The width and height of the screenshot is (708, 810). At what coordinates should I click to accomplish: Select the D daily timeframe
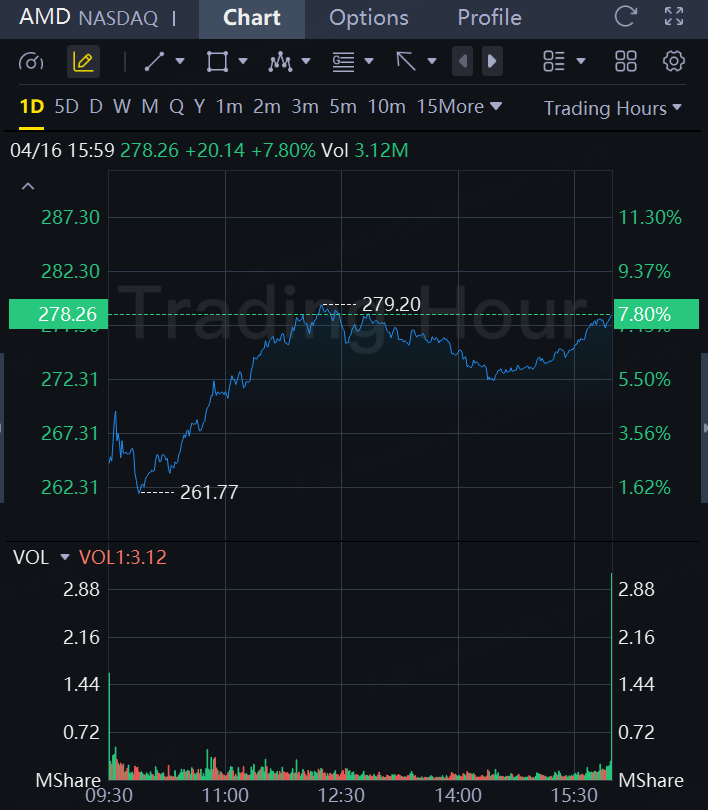point(96,107)
